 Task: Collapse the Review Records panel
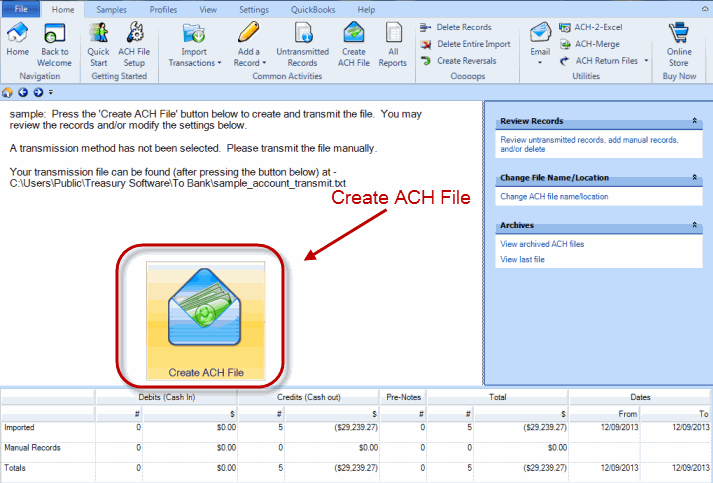694,120
